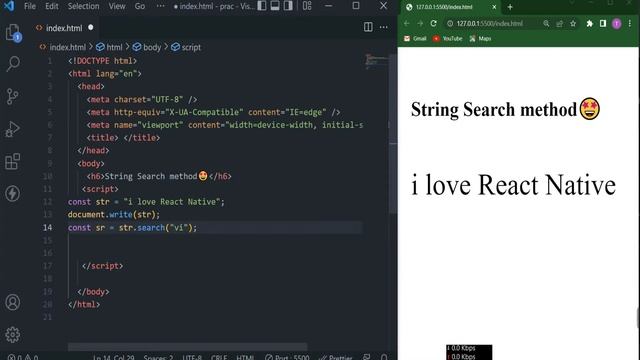Open the View menu
This screenshot has width=640, height=360.
pos(117,6)
